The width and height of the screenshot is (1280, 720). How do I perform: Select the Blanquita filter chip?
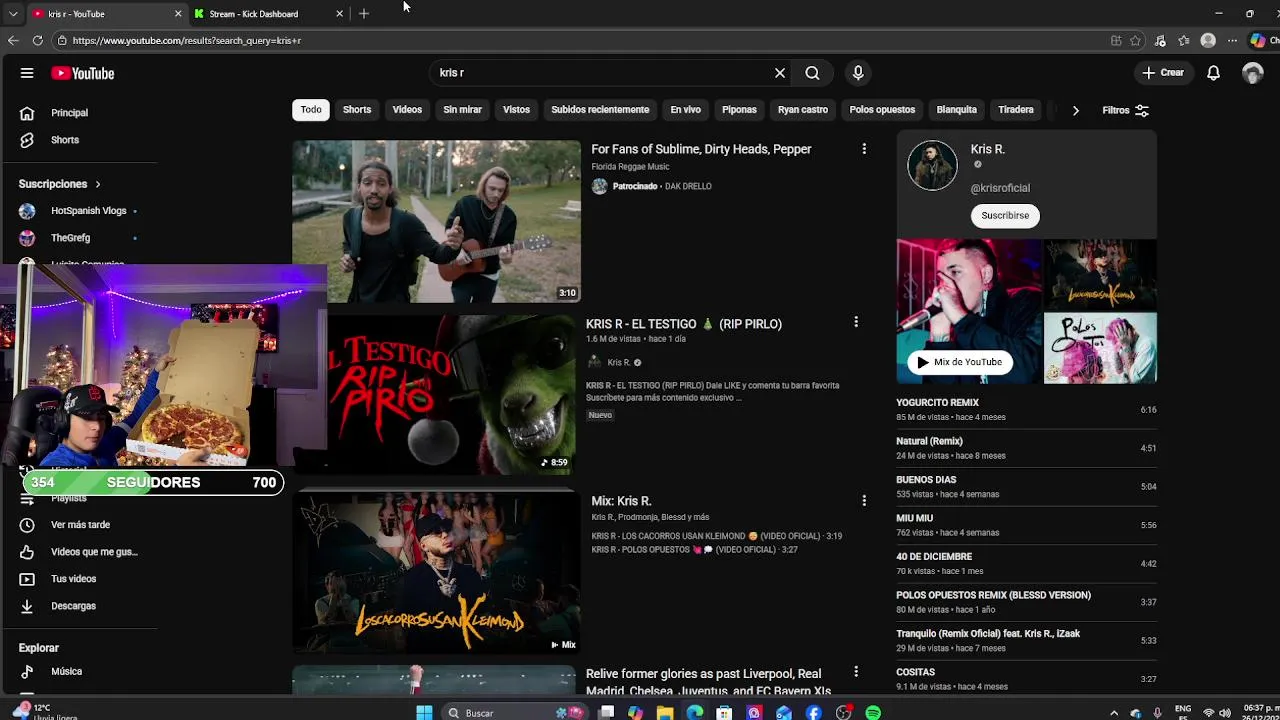(x=956, y=110)
